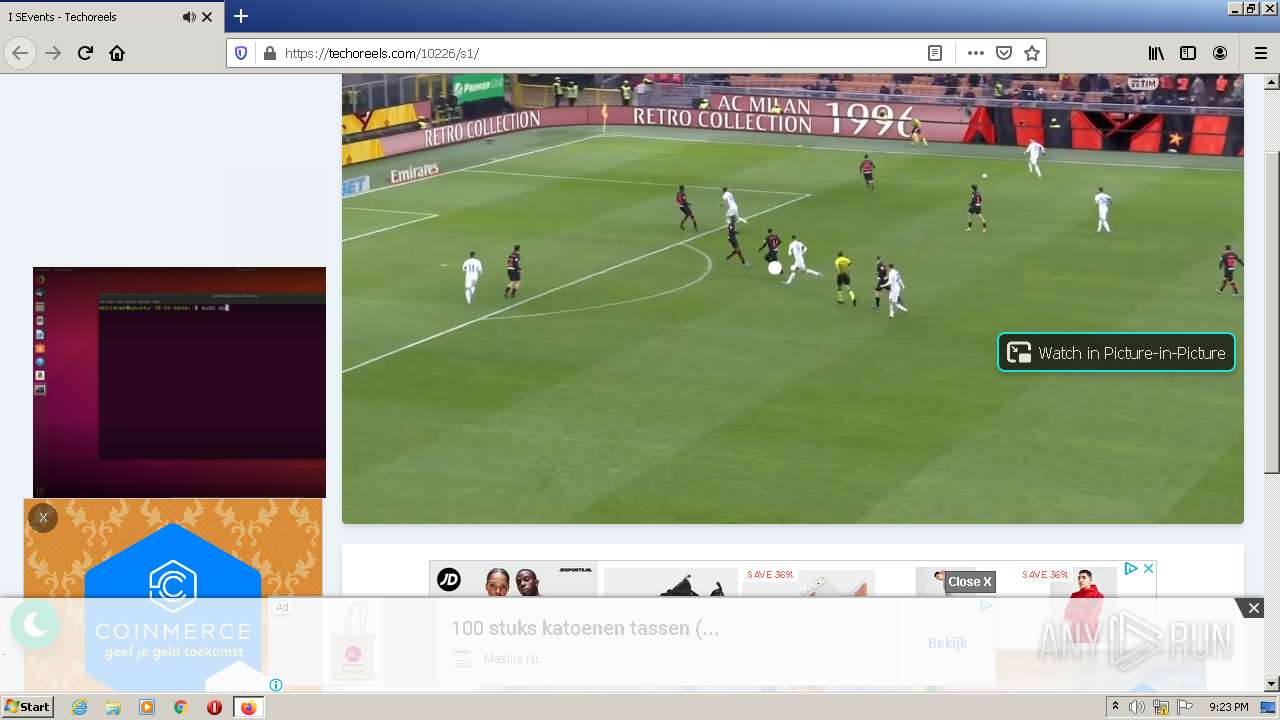Viewport: 1280px width, 720px height.
Task: Open the Library bookmarks panel
Action: [x=1156, y=53]
